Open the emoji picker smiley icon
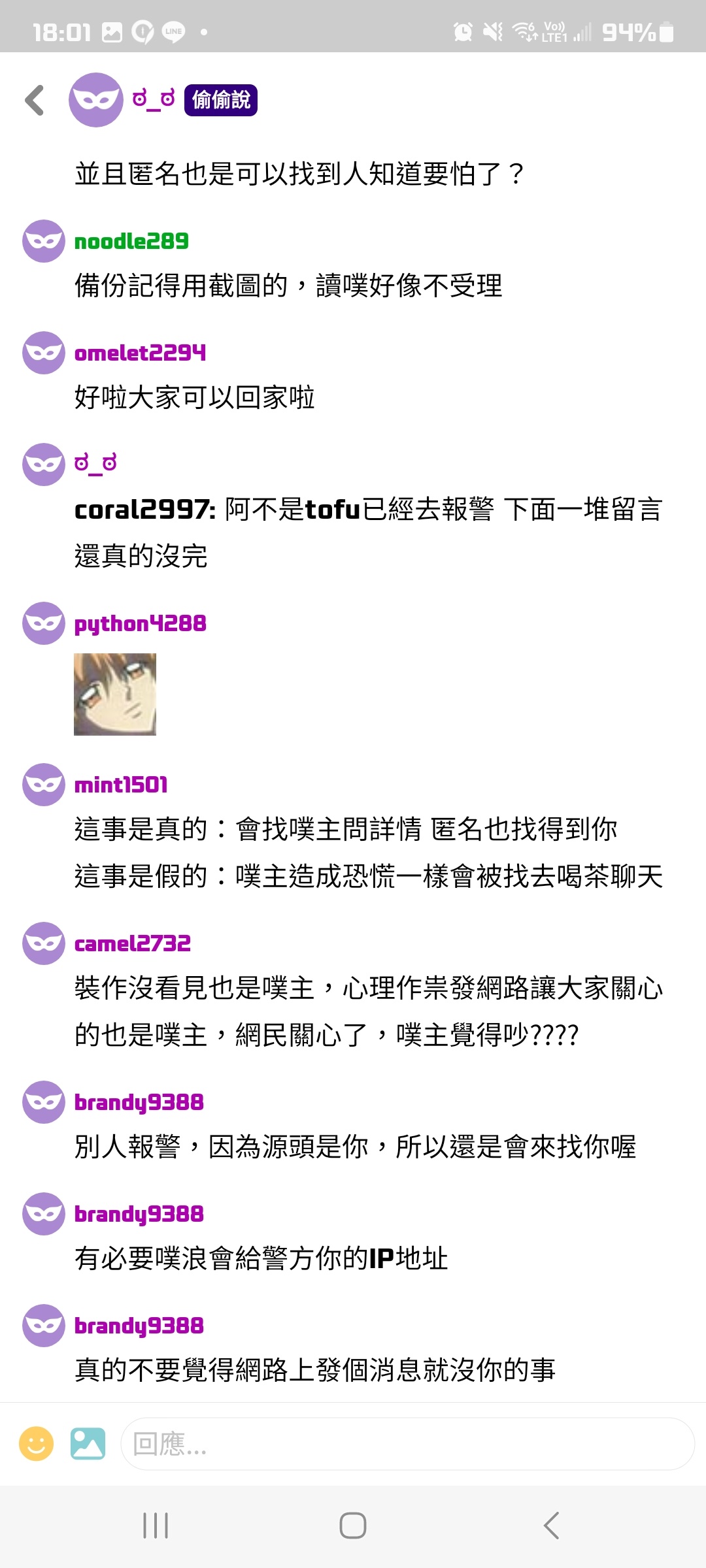The height and width of the screenshot is (1568, 706). (x=37, y=1443)
